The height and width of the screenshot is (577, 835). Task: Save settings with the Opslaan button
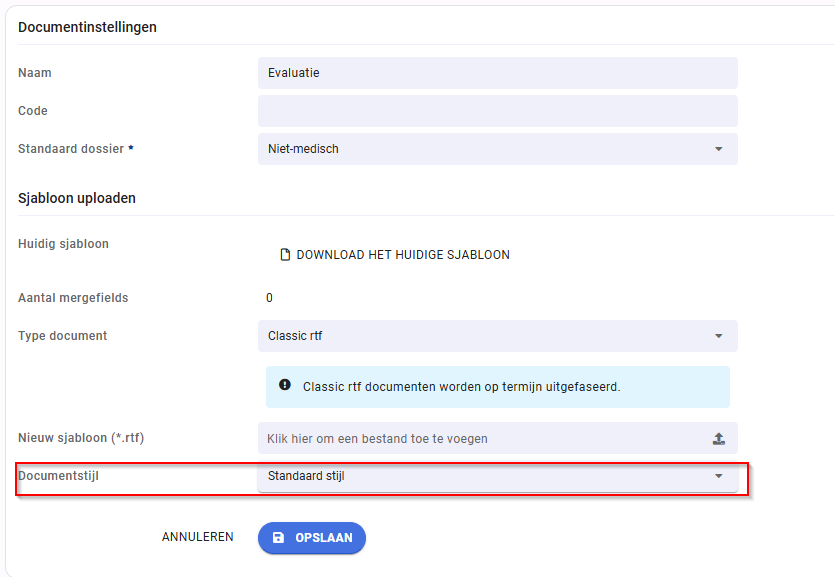pyautogui.click(x=312, y=538)
